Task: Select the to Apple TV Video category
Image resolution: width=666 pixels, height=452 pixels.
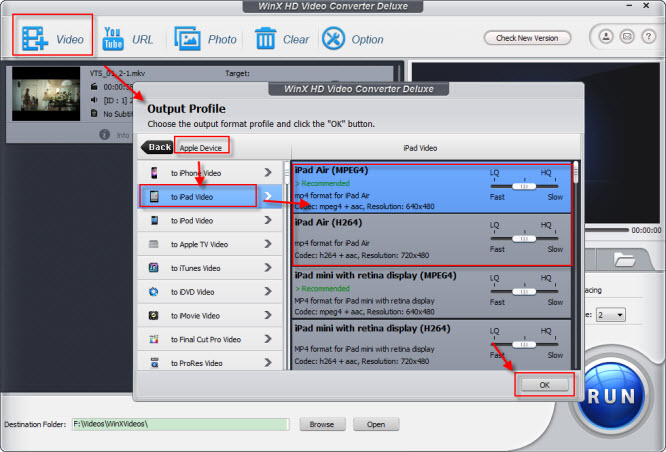Action: pyautogui.click(x=210, y=244)
